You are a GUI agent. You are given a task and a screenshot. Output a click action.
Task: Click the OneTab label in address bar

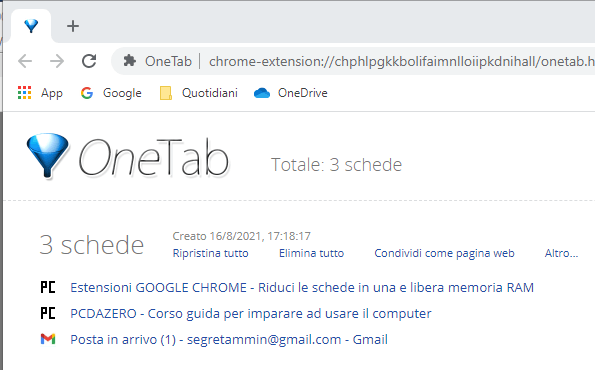[168, 61]
